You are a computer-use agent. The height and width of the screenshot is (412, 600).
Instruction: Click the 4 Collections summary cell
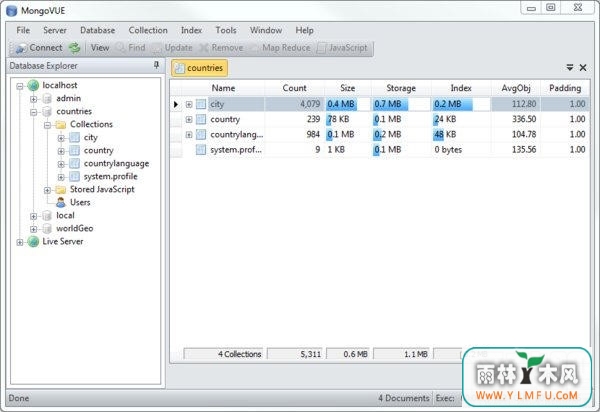(x=223, y=354)
